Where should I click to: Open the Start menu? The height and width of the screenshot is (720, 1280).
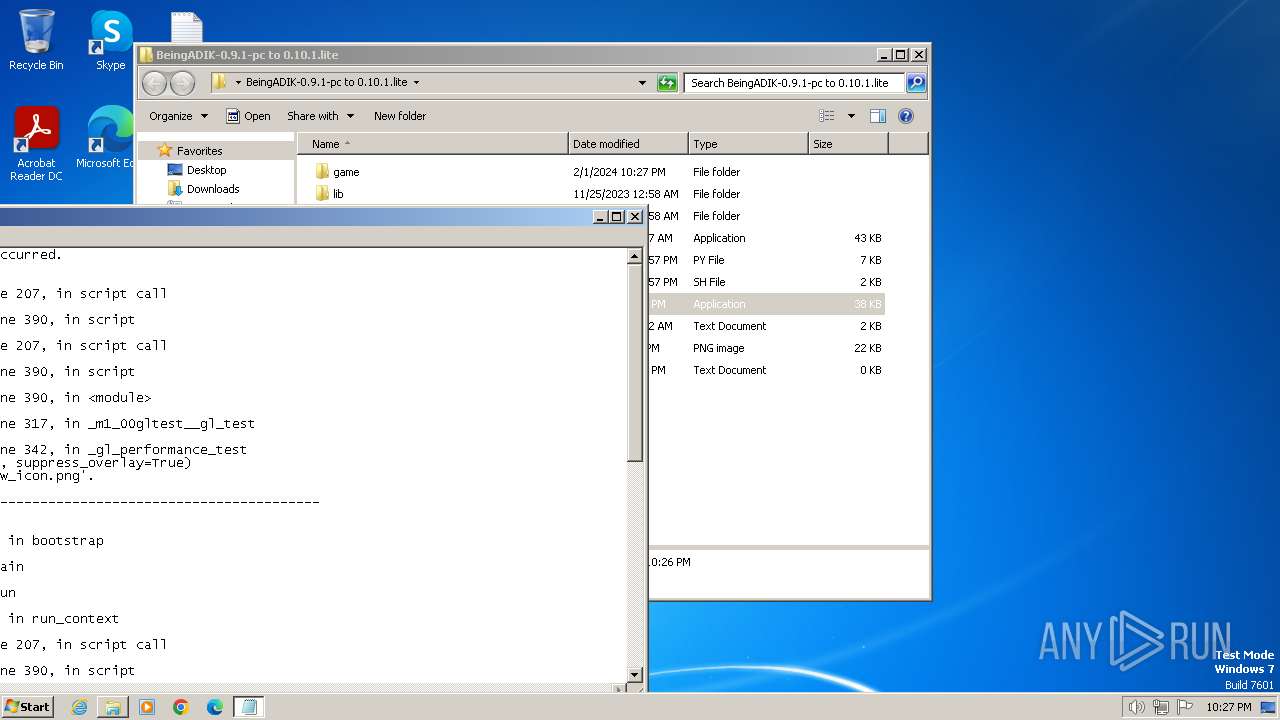[27, 707]
